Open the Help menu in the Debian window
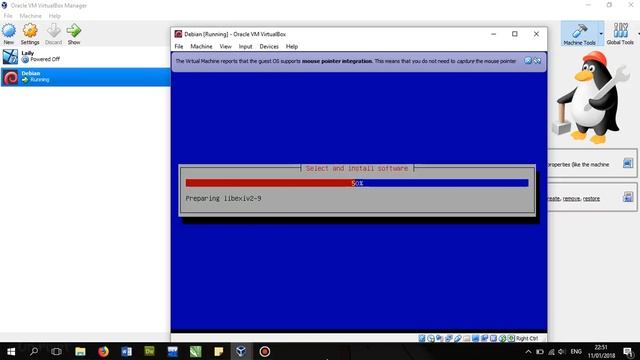Image resolution: width=640 pixels, height=360 pixels. (x=291, y=47)
